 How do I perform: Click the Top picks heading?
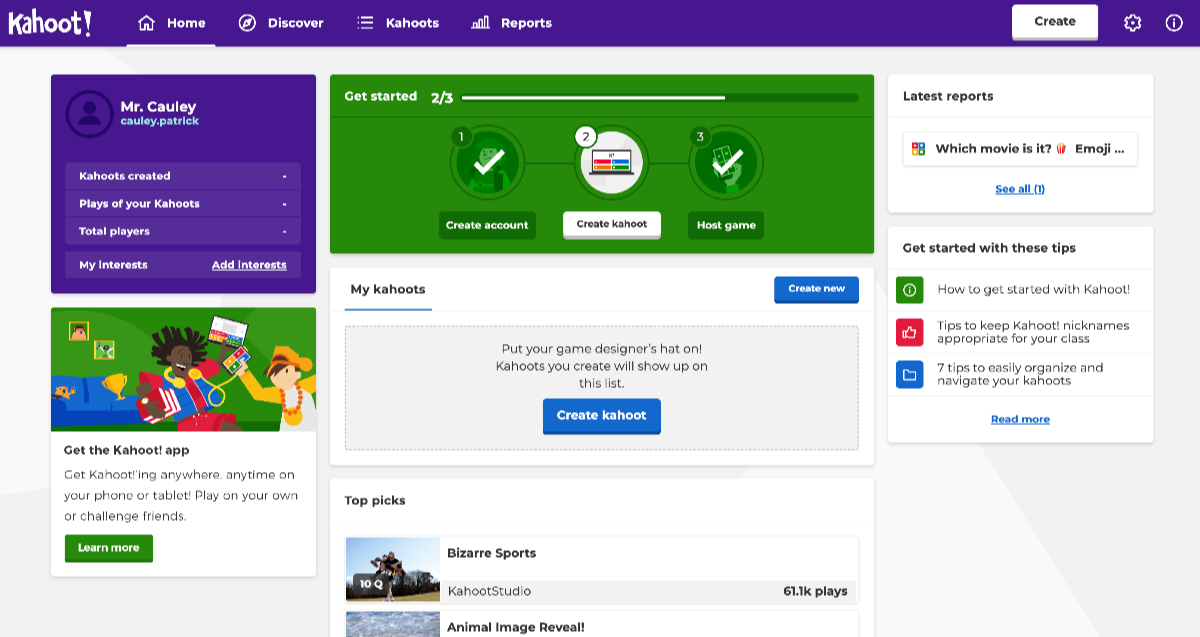(x=375, y=500)
